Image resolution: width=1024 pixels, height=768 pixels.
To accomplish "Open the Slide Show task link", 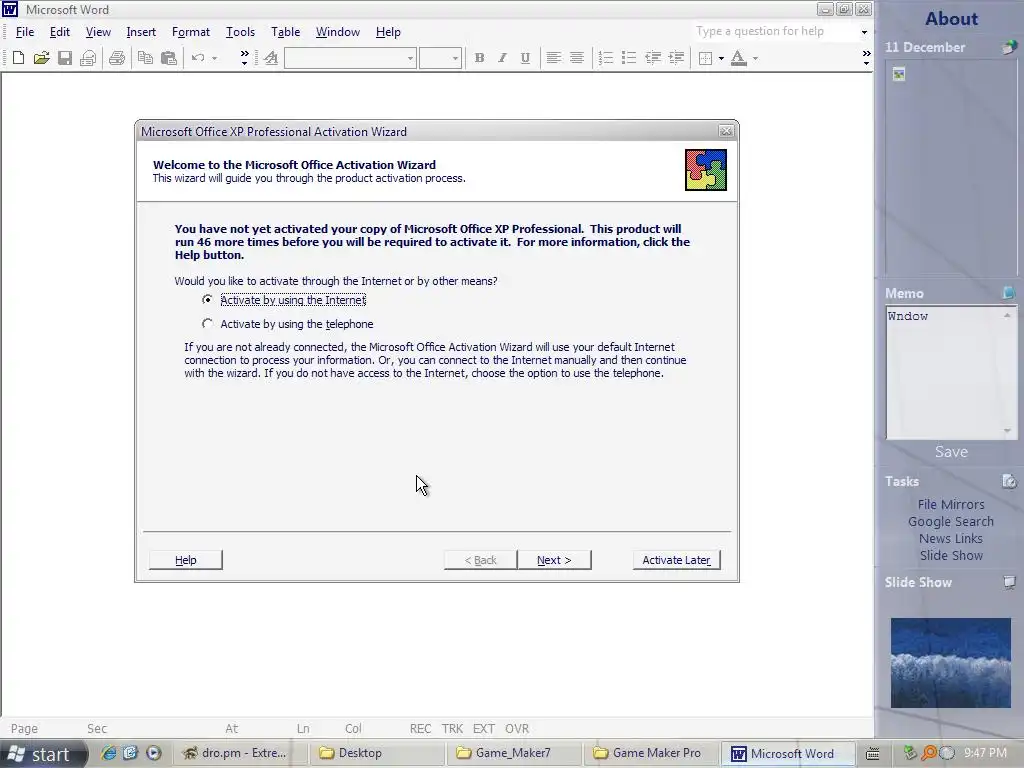I will (951, 555).
